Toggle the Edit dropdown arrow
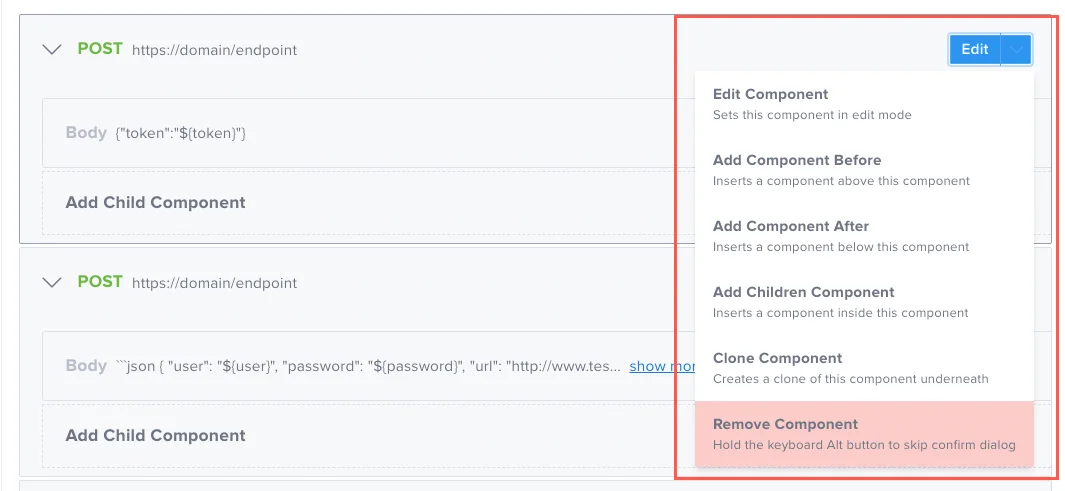The image size is (1065, 491). click(1016, 50)
